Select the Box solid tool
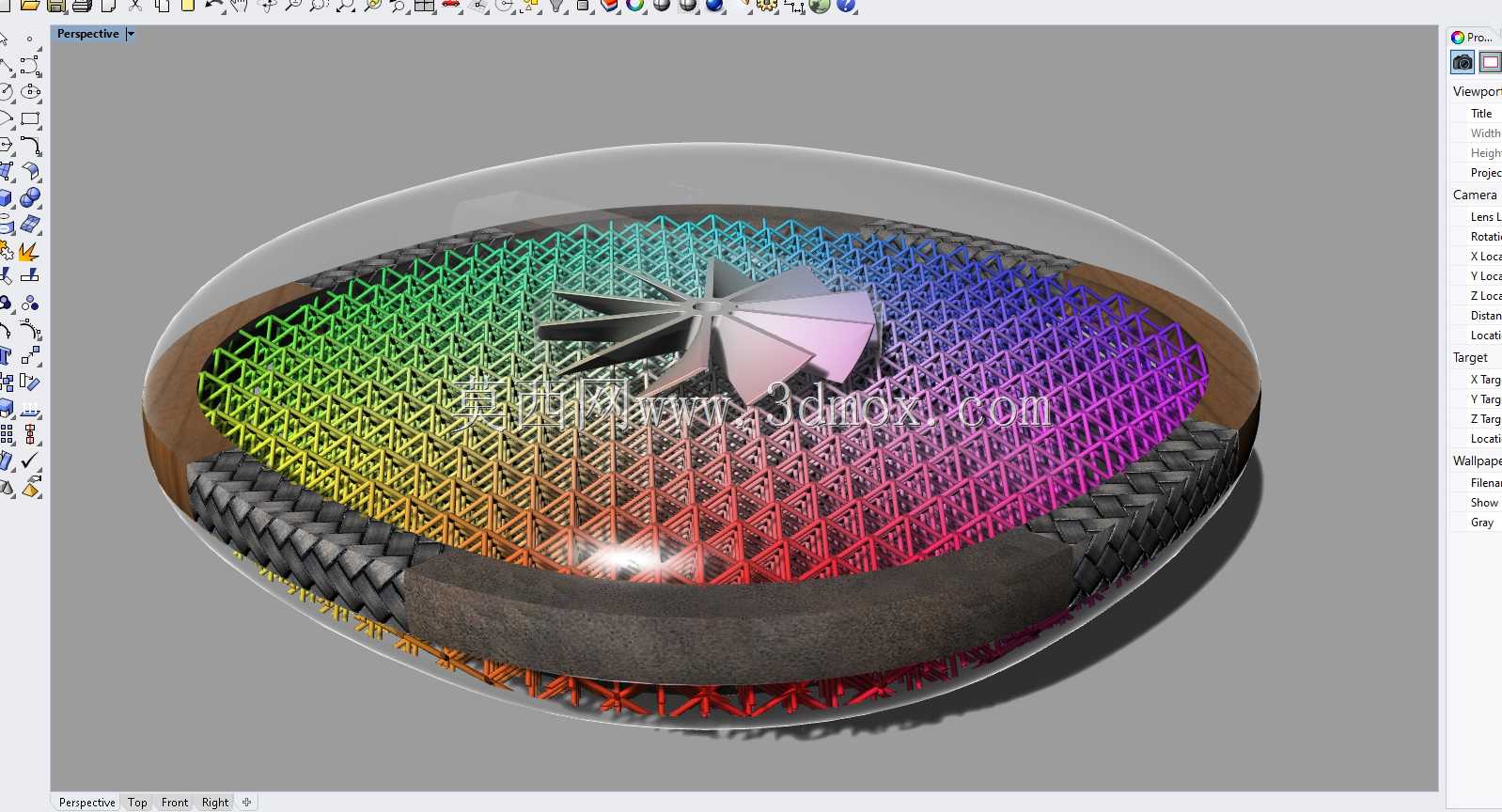Screen dimensions: 1502x812 pyautogui.click(x=6, y=197)
